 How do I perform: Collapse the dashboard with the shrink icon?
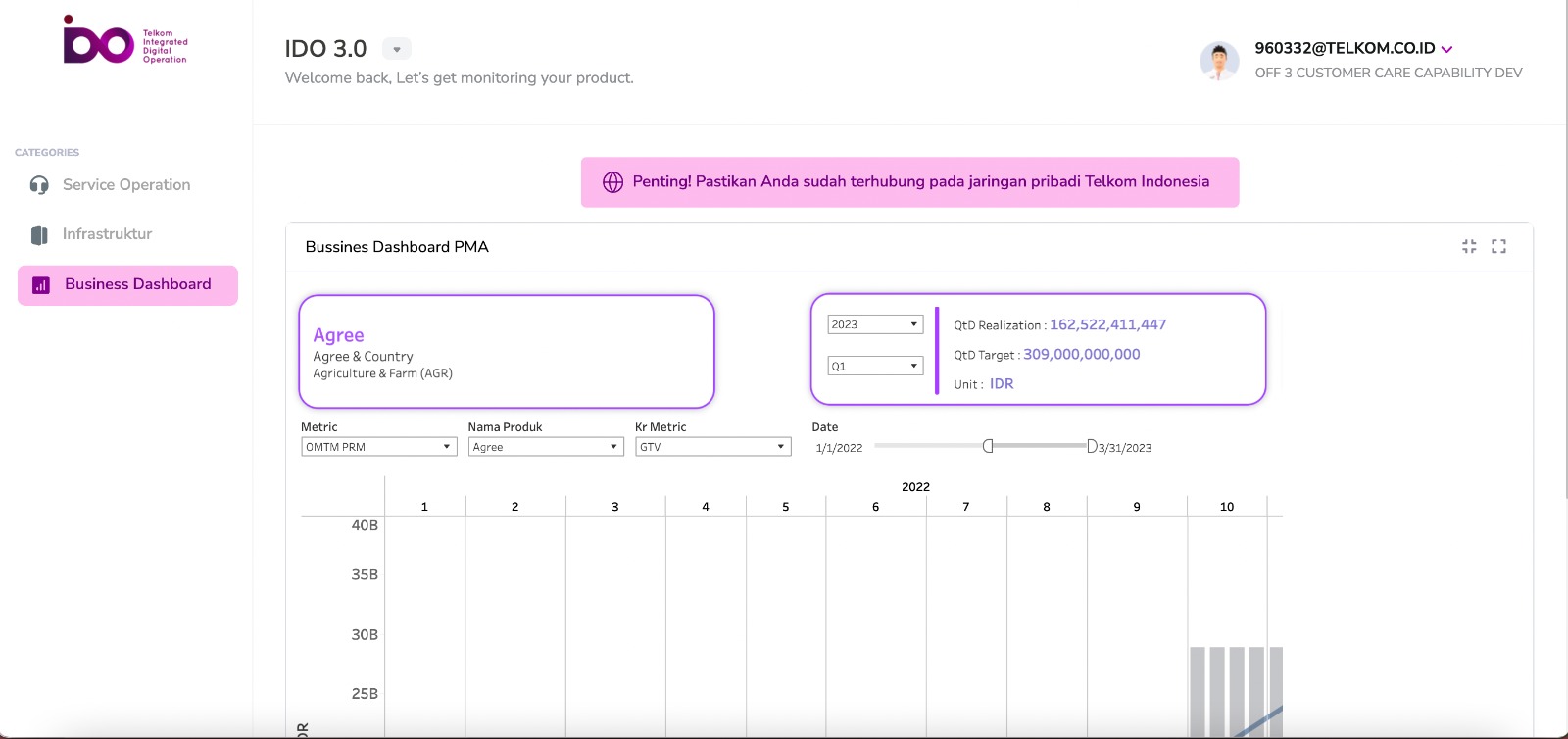(x=1469, y=247)
